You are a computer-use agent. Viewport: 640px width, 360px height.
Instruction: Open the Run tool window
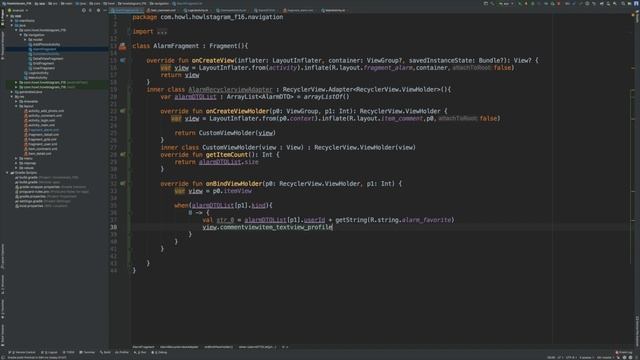(141, 352)
